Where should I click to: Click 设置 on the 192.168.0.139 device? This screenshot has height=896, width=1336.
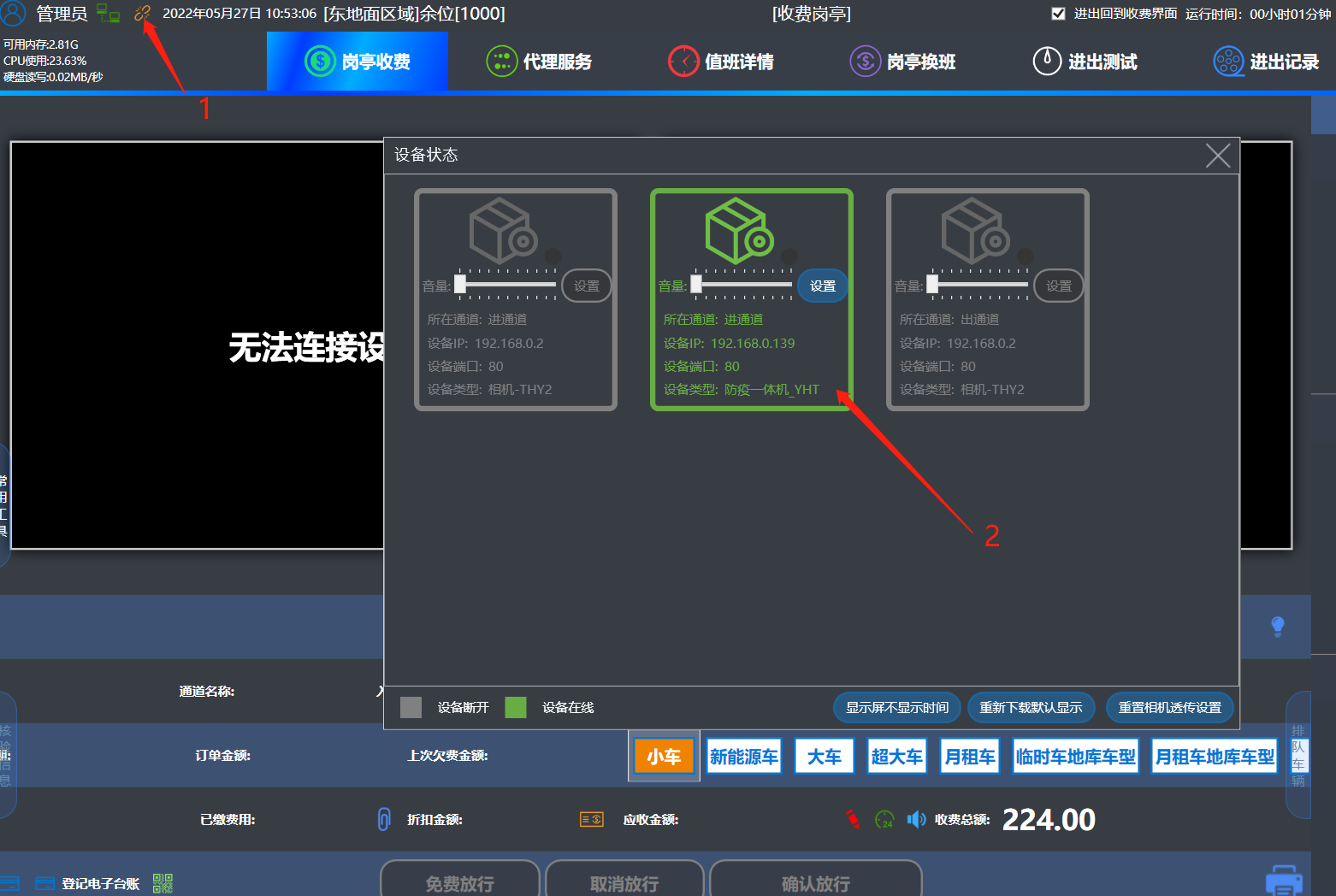pyautogui.click(x=823, y=286)
